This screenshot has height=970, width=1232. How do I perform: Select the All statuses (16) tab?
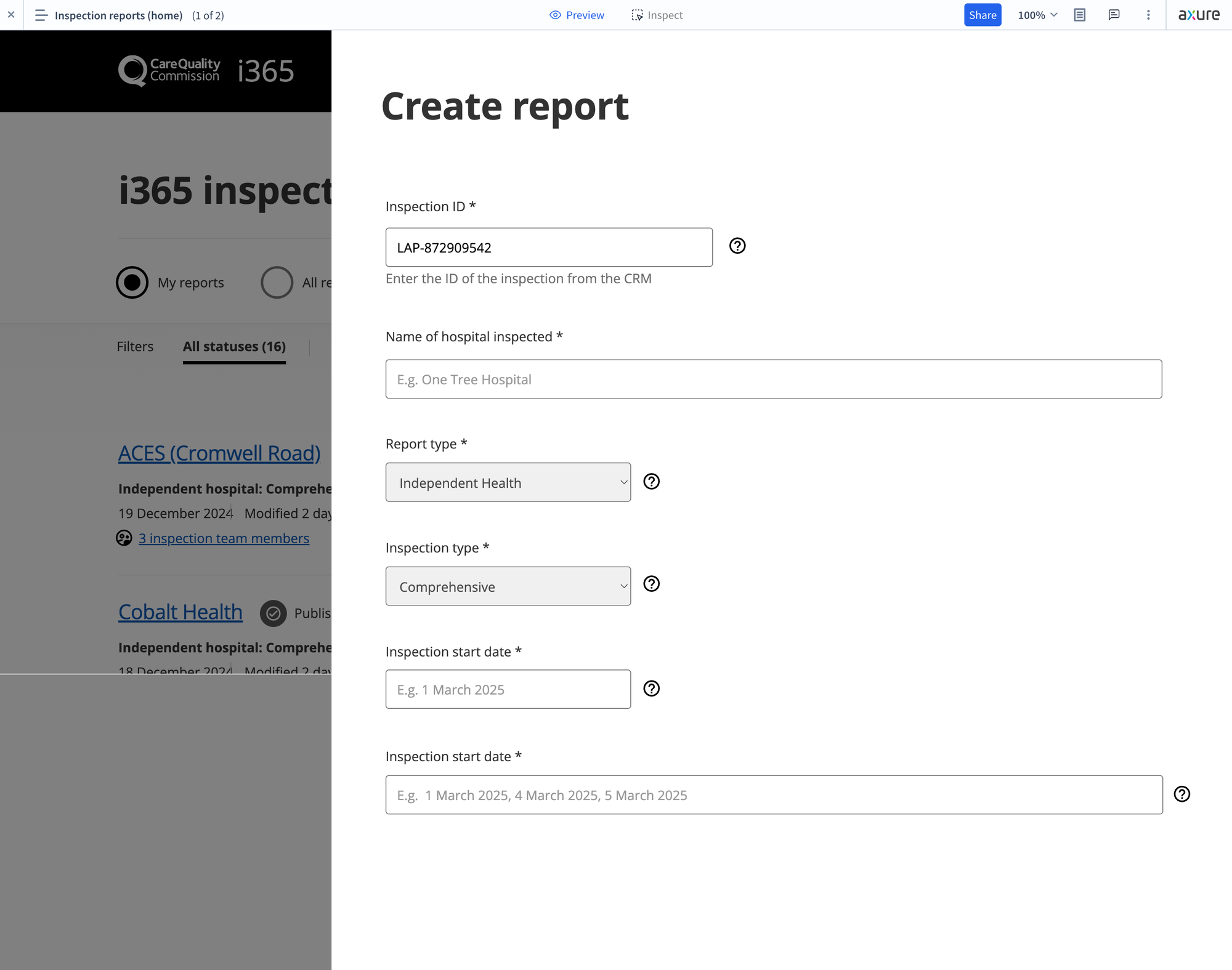tap(234, 347)
